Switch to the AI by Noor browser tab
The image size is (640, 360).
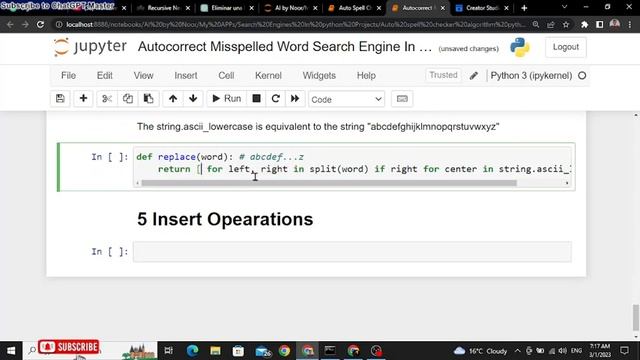coord(291,8)
